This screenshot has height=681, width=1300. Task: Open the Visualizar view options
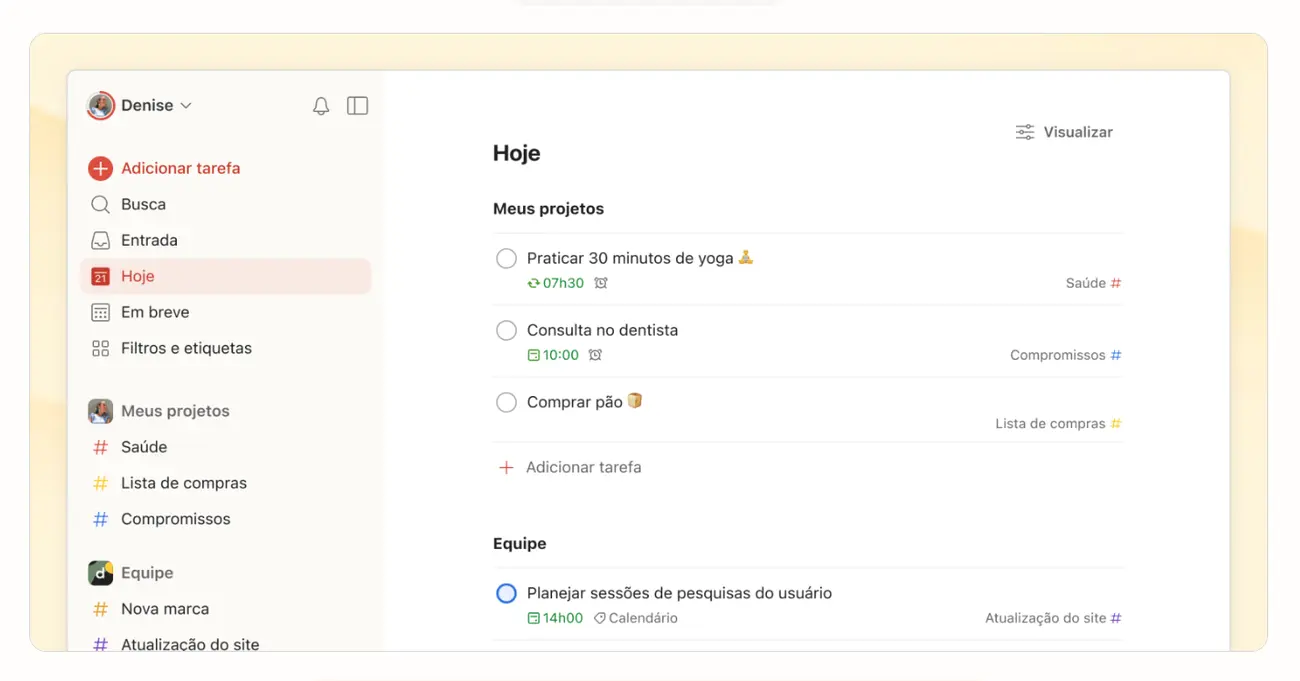point(1063,131)
